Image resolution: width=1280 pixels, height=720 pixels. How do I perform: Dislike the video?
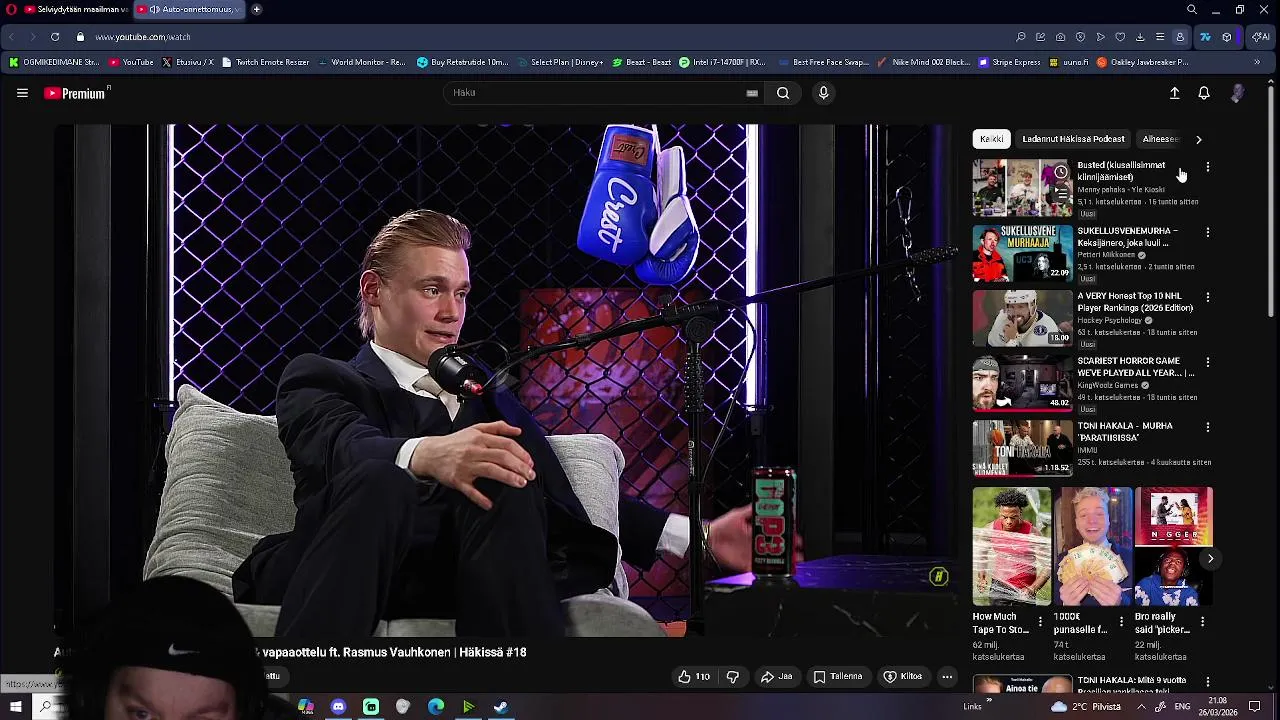733,677
